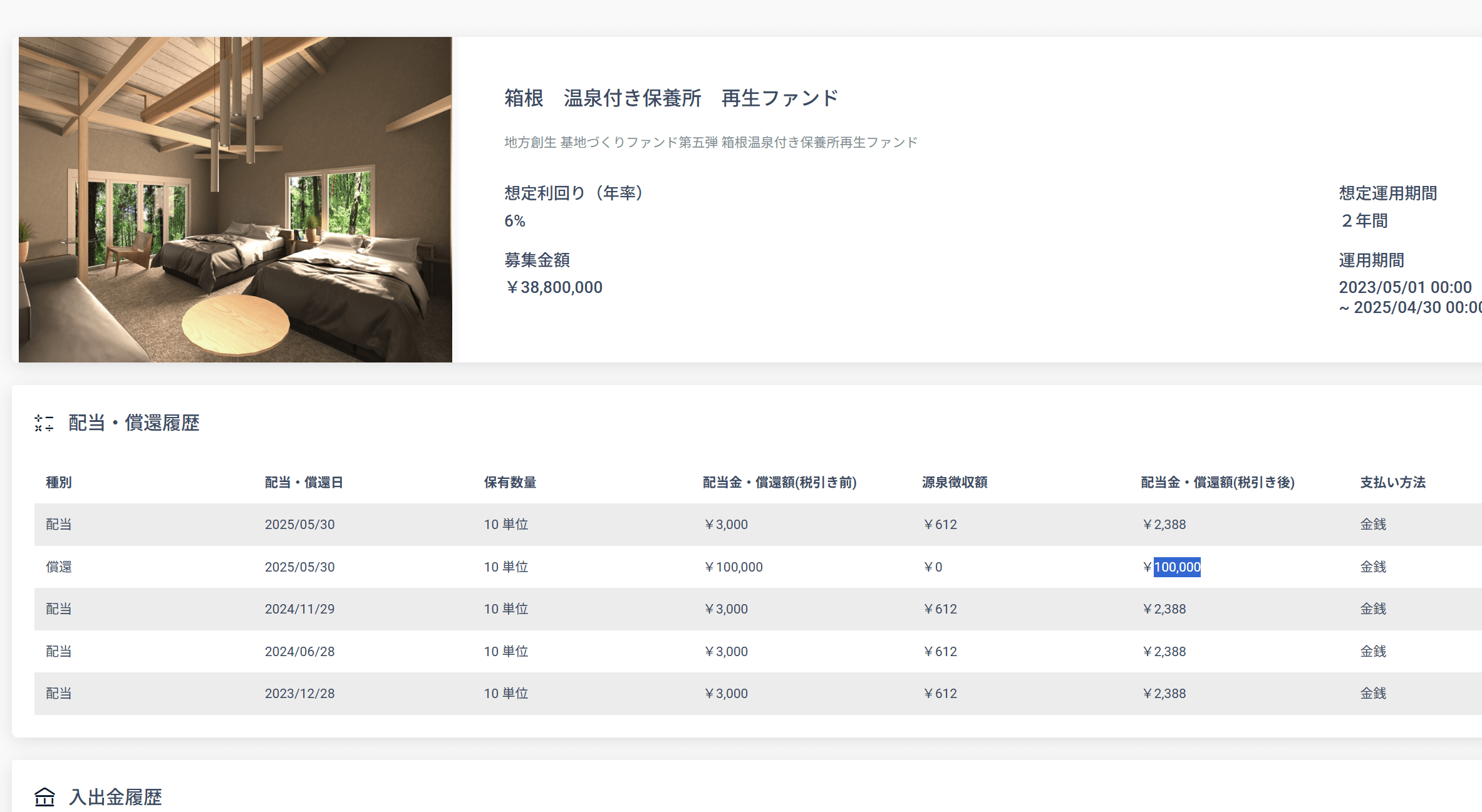Click the 想定利回り 6% value

515,221
